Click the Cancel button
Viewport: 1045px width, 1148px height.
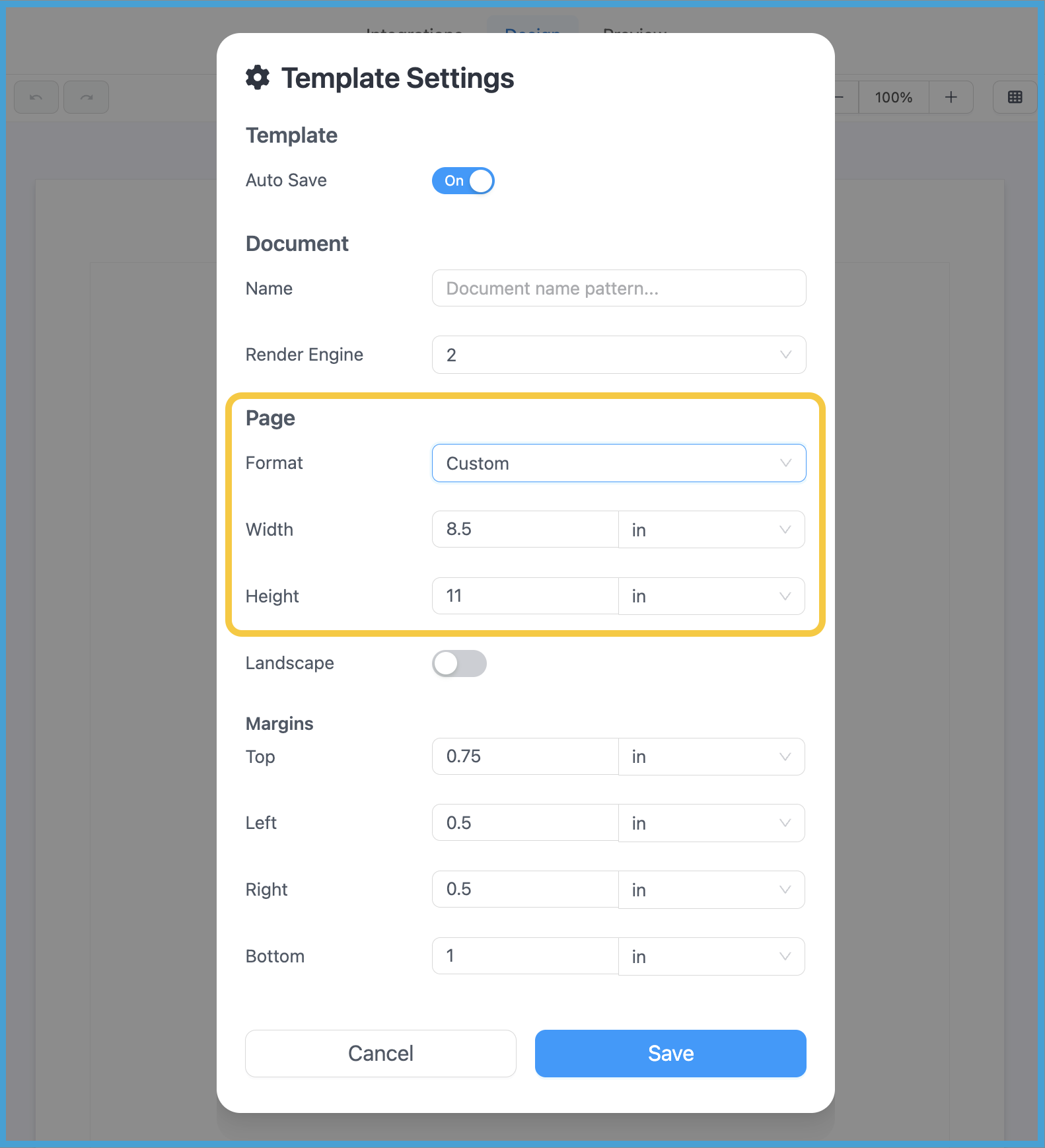(380, 1054)
